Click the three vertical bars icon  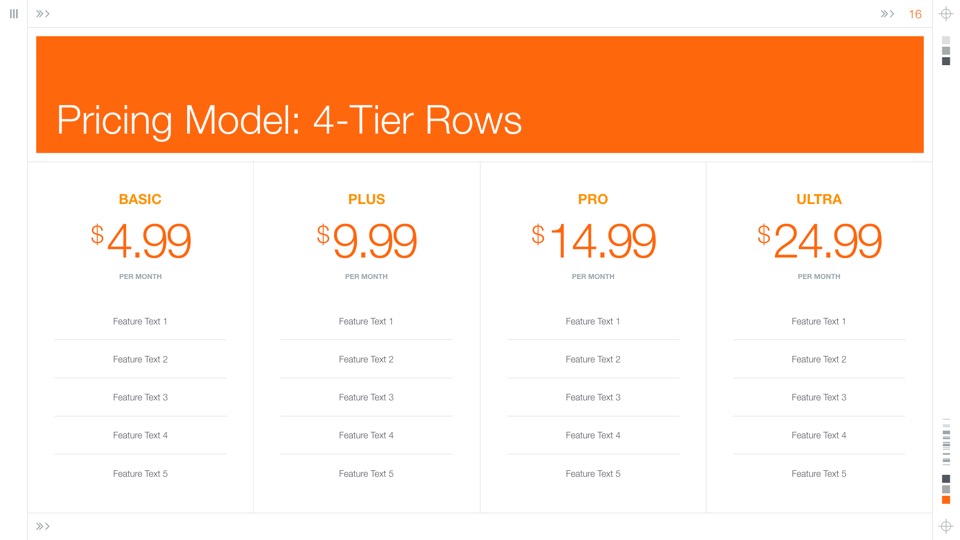[14, 14]
